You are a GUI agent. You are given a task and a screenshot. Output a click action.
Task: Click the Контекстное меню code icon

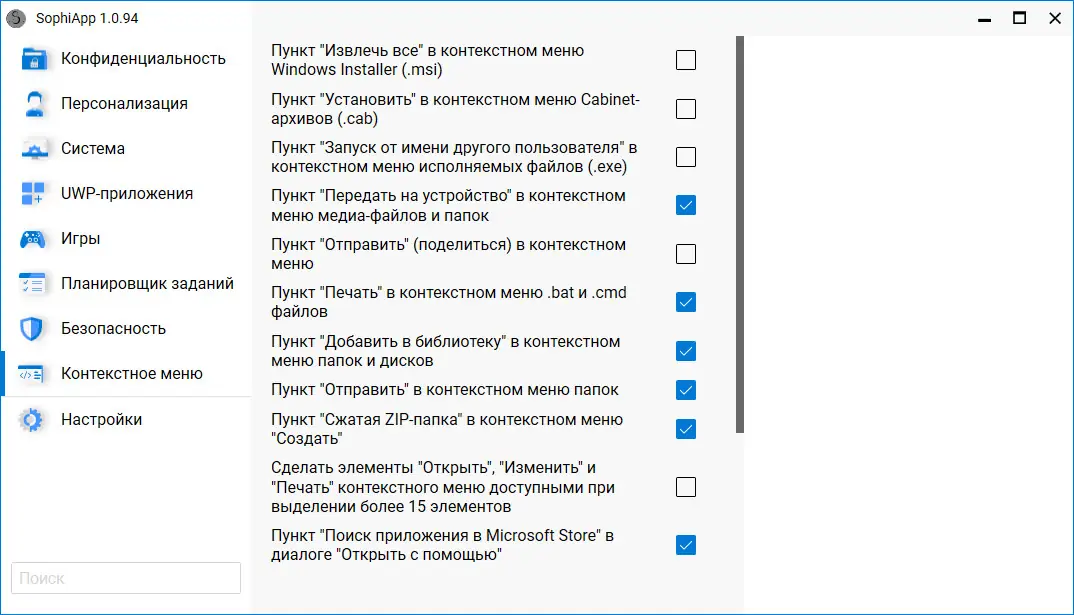tap(31, 374)
